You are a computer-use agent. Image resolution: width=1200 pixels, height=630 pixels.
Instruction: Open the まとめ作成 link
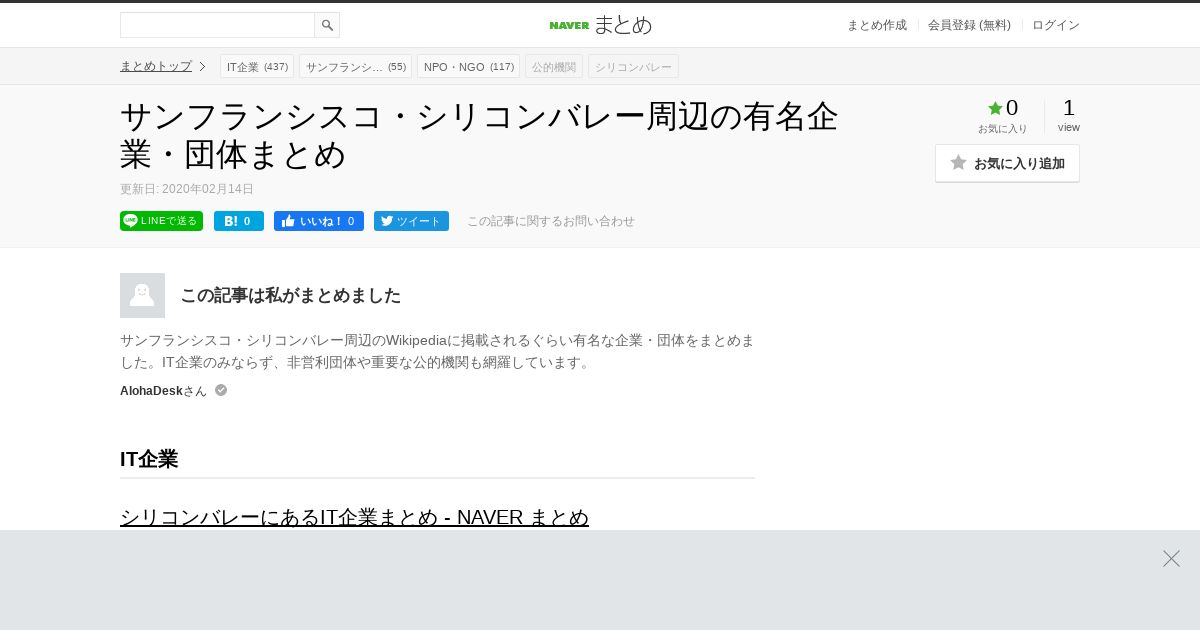point(877,25)
